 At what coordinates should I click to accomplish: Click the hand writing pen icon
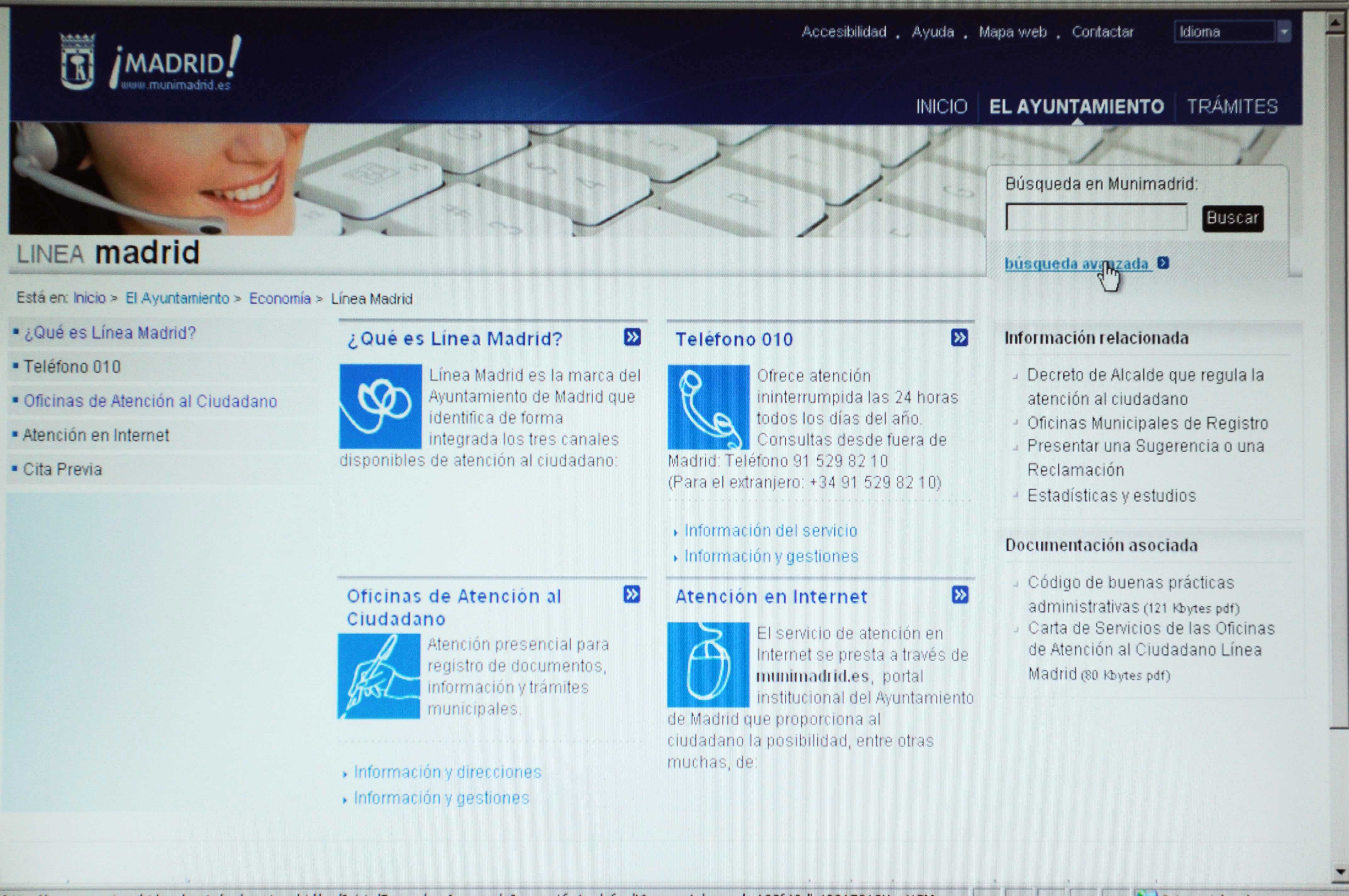379,675
